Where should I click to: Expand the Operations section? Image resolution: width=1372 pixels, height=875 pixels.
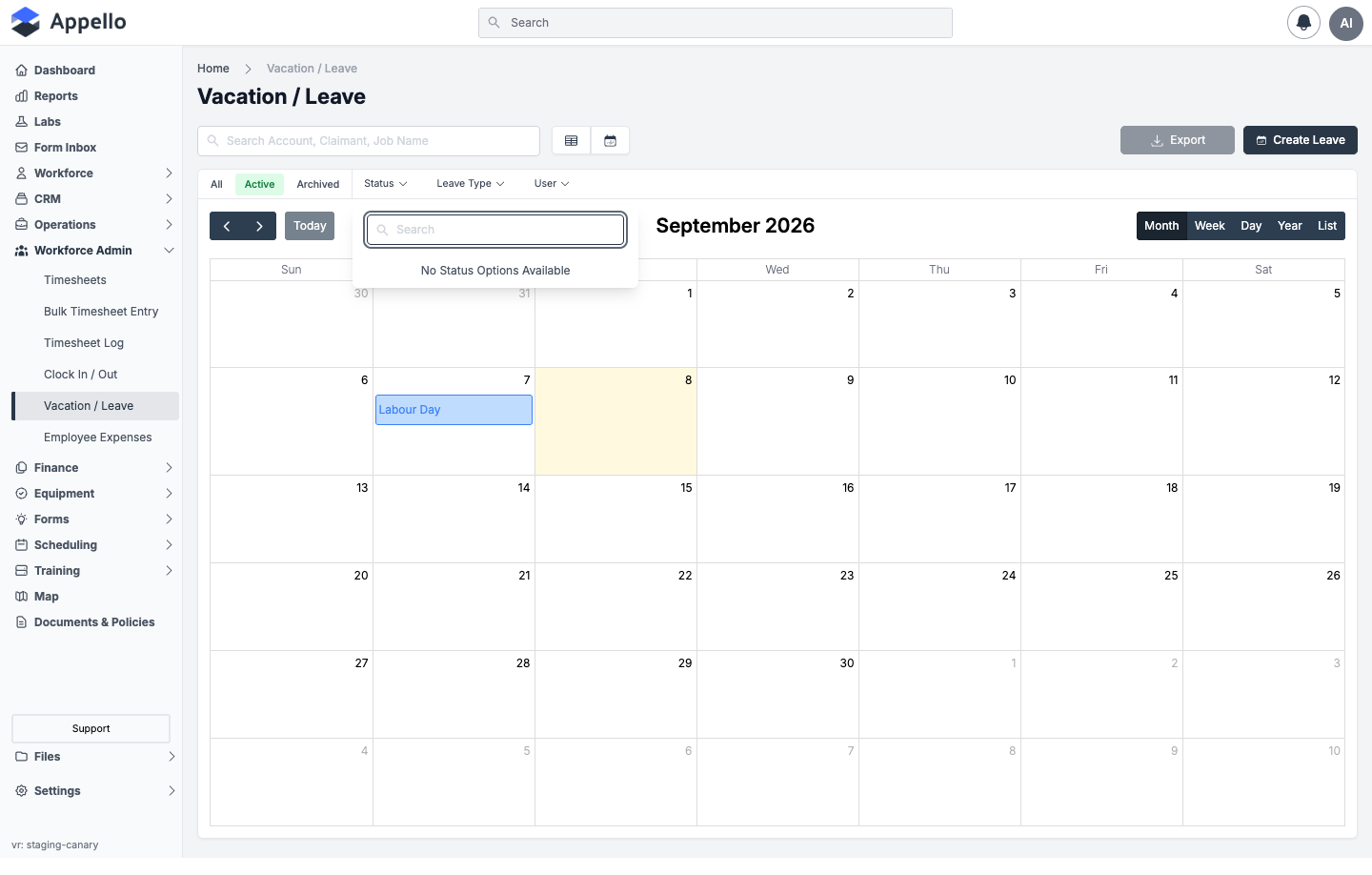[x=95, y=225]
